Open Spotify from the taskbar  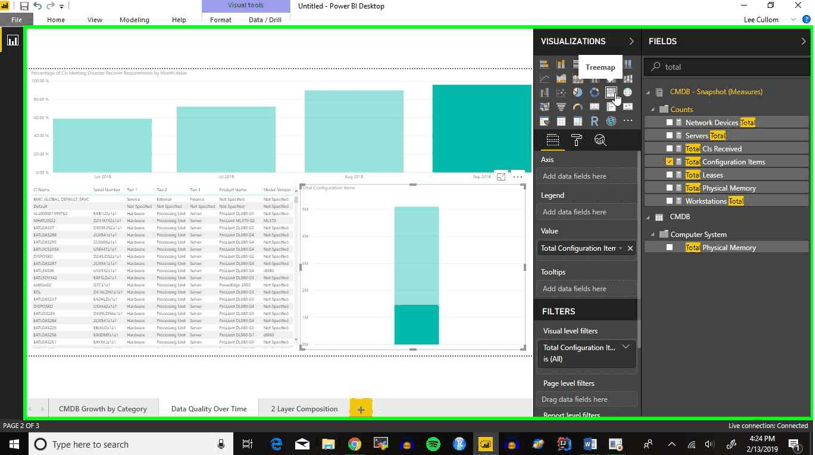click(432, 444)
